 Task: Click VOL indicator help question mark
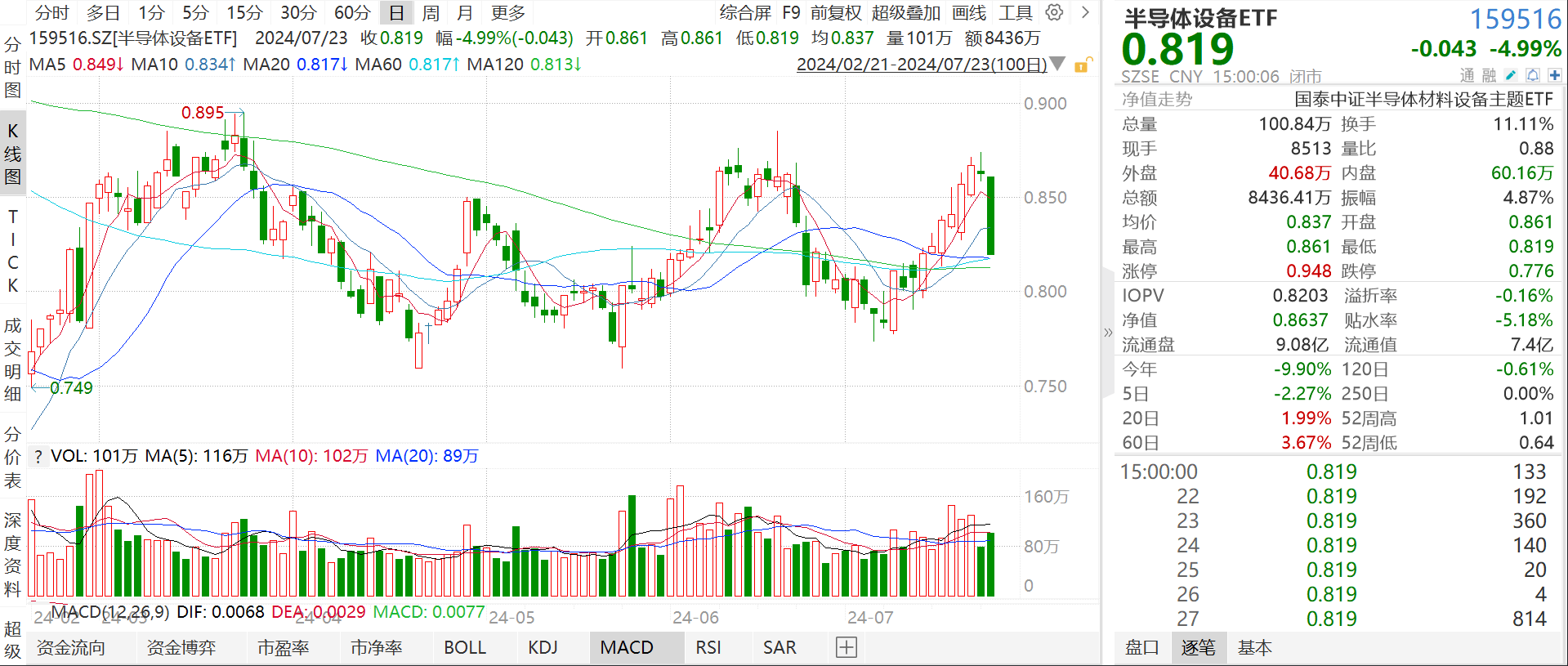coord(38,456)
